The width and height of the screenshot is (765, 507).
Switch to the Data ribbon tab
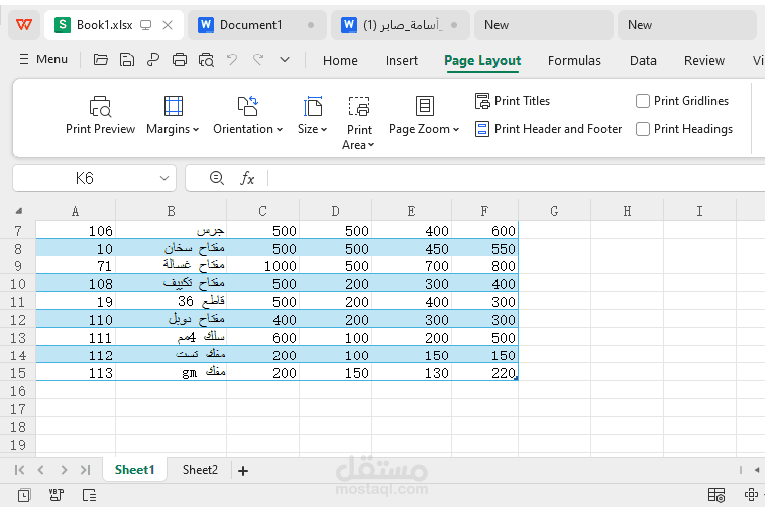643,61
